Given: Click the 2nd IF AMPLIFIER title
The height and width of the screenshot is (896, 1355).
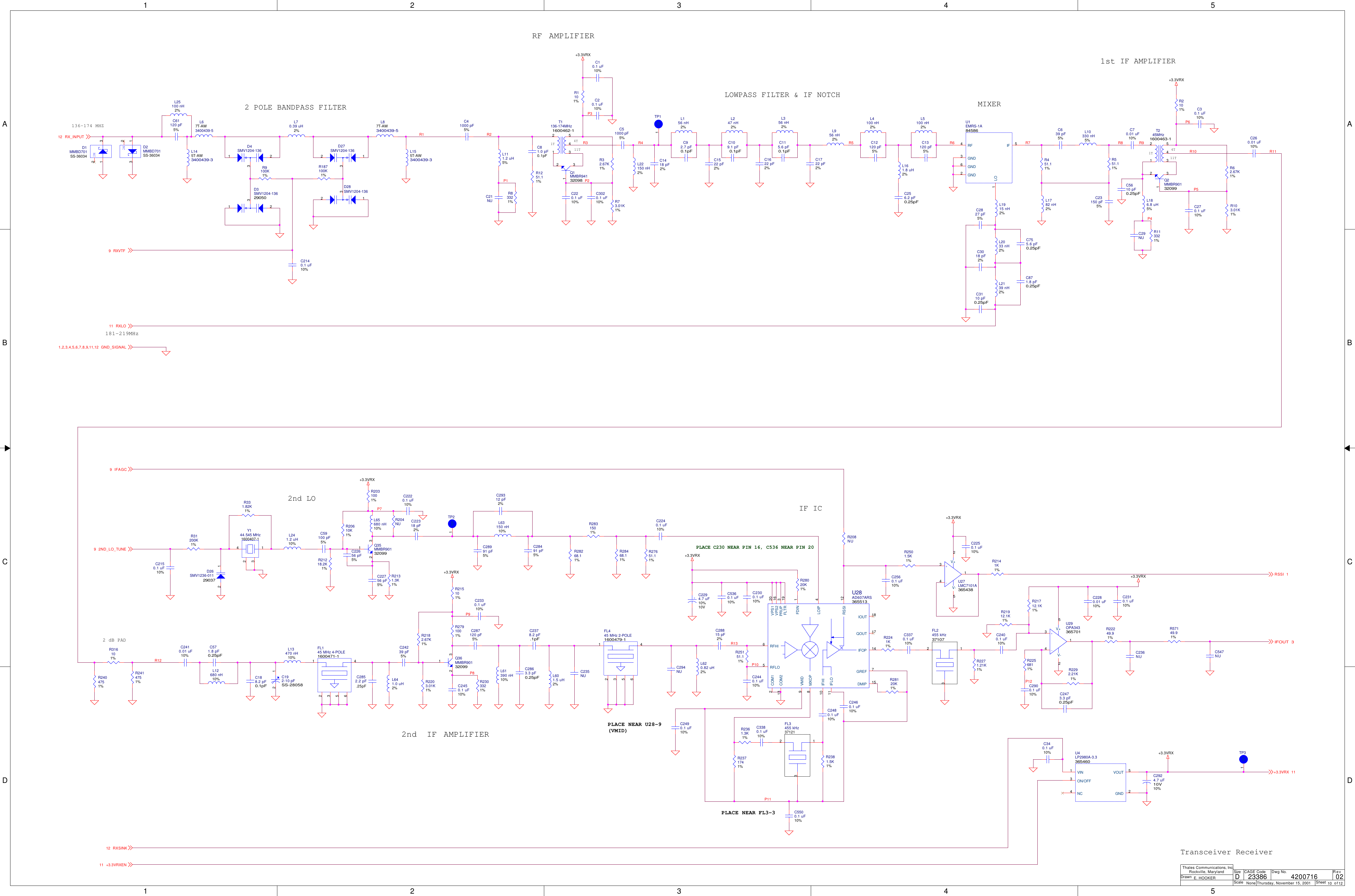Looking at the screenshot, I should point(445,735).
